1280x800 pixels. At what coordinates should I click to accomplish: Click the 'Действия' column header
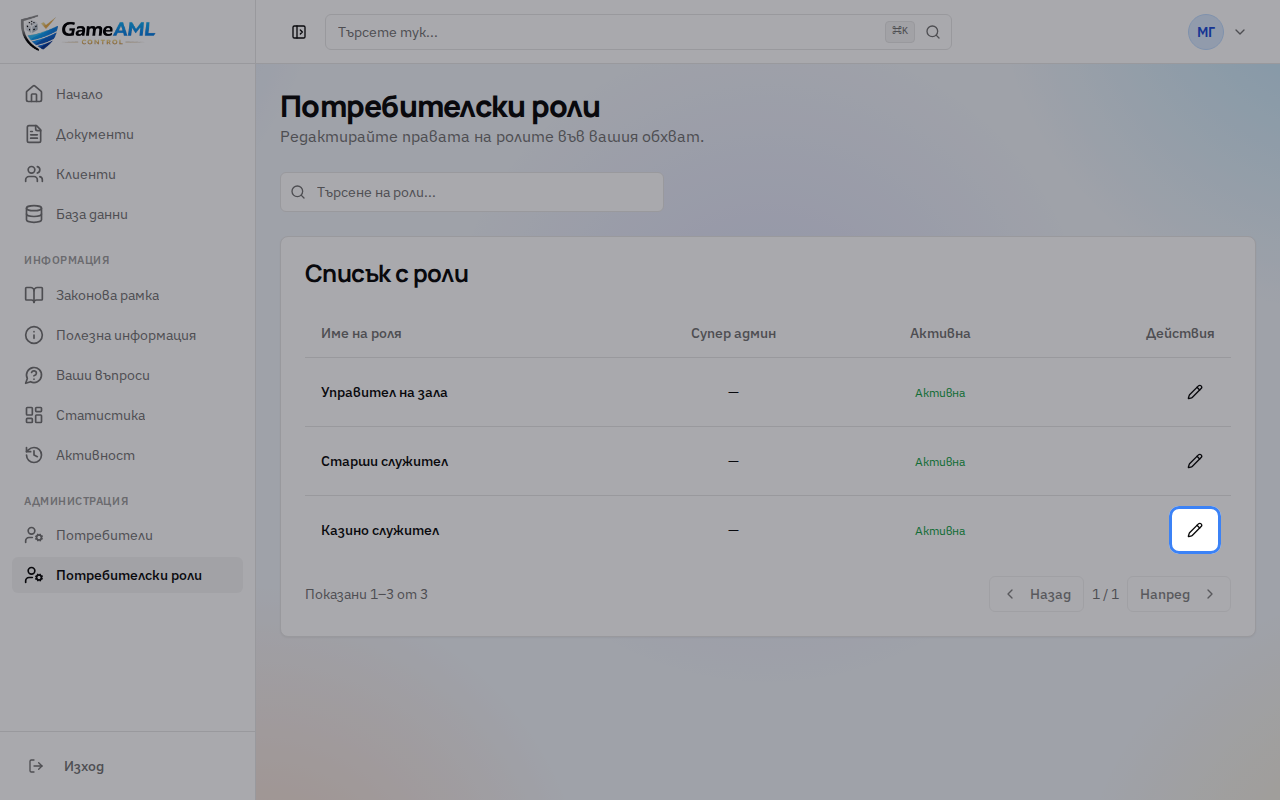[1180, 333]
